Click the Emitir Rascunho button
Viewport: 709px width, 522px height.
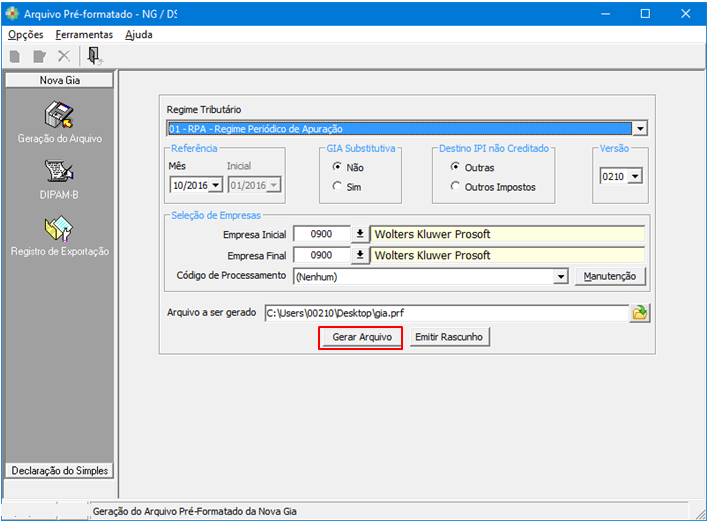[449, 337]
